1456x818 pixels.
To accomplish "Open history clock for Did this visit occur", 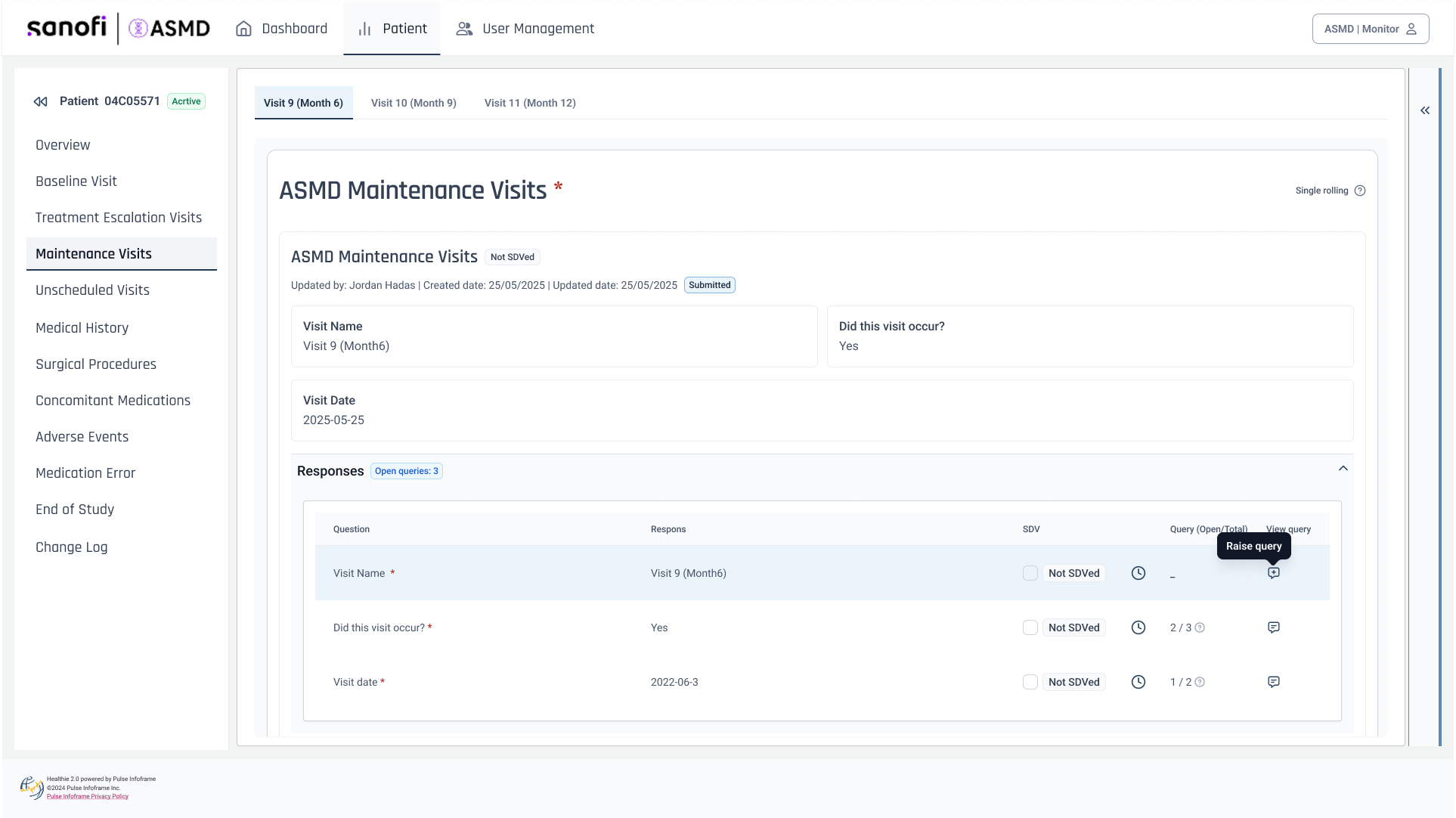I will [x=1138, y=627].
